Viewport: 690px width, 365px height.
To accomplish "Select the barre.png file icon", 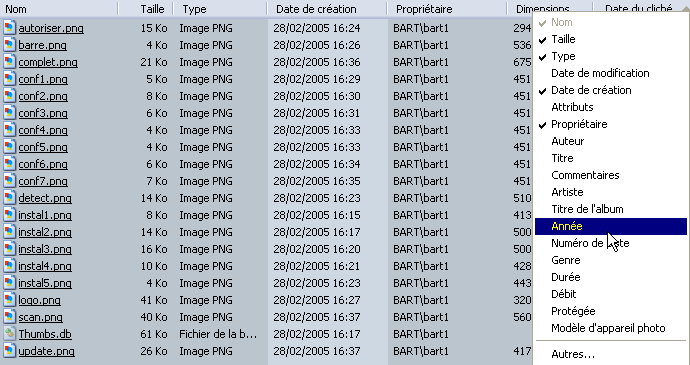I will (x=9, y=45).
